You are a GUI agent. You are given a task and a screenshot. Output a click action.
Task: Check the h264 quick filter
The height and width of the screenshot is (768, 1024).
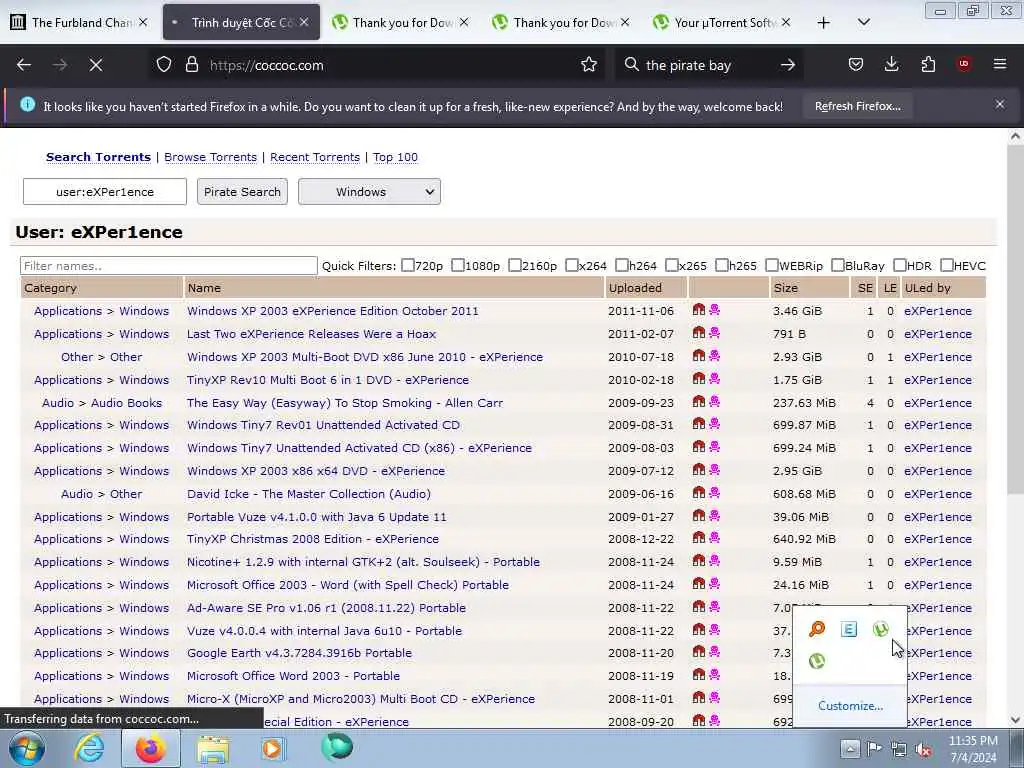pos(622,265)
